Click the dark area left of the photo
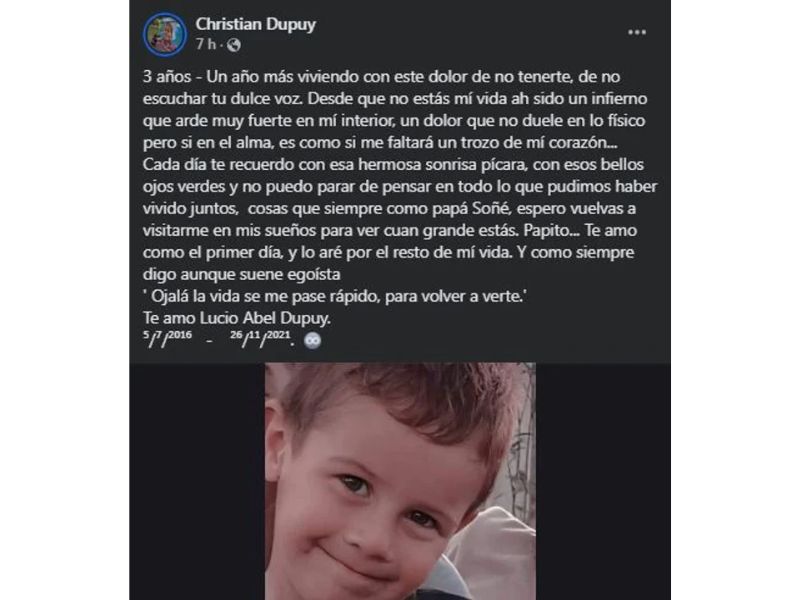The height and width of the screenshot is (600, 800). 197,481
